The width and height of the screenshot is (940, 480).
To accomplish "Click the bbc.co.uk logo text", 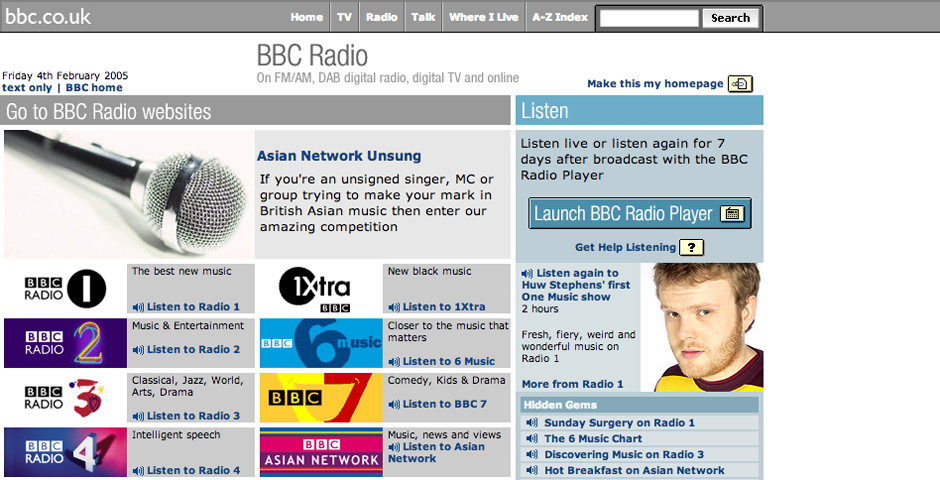I will pyautogui.click(x=48, y=17).
